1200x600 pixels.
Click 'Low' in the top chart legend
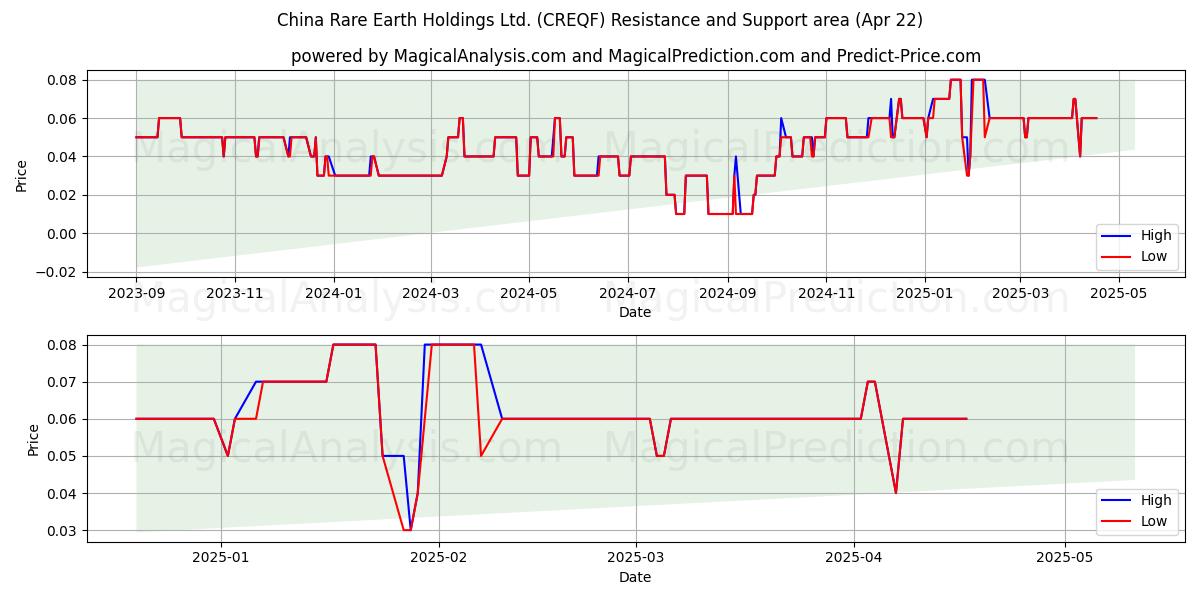click(x=1154, y=256)
